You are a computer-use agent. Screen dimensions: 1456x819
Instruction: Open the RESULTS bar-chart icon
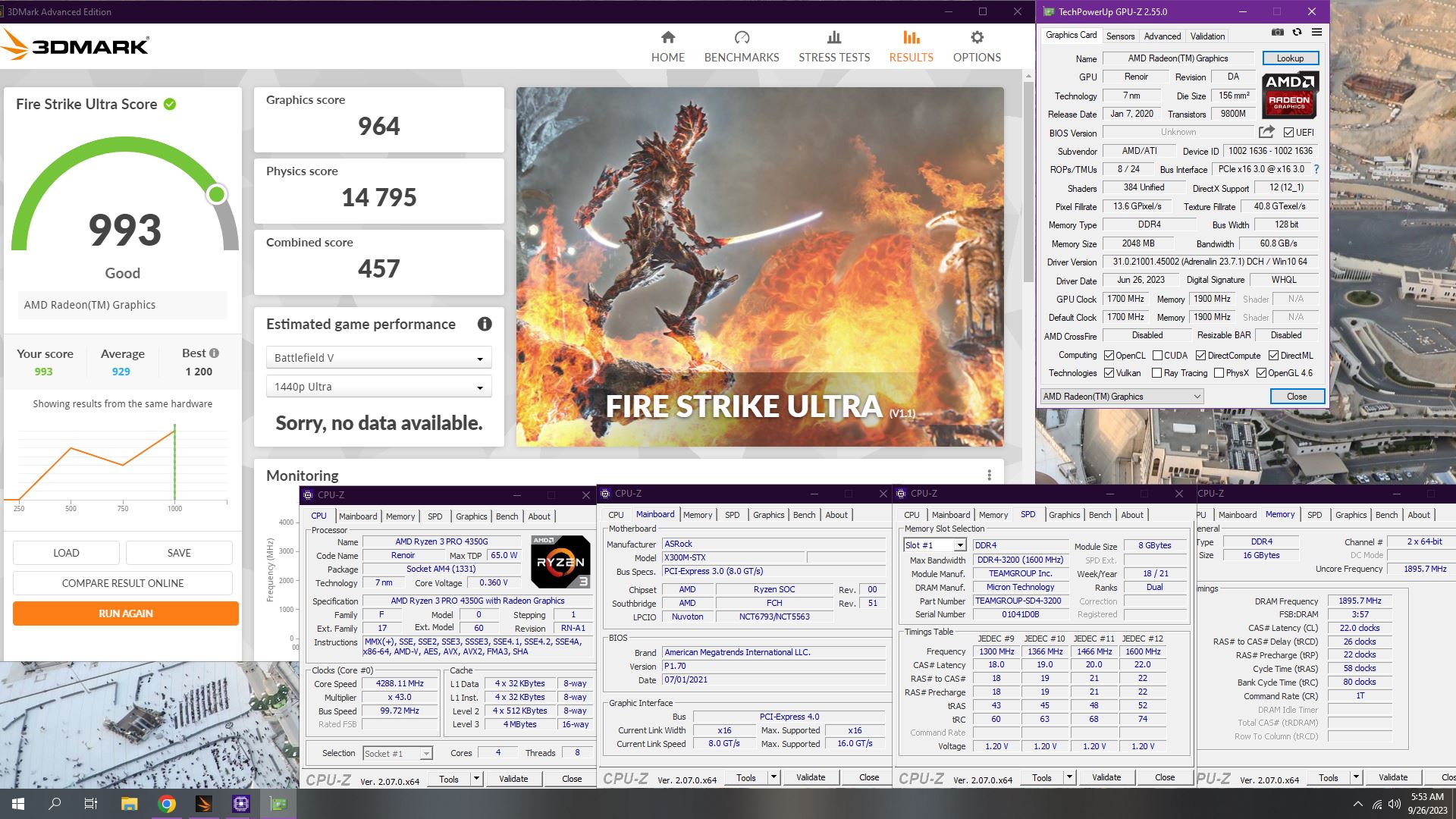click(912, 37)
